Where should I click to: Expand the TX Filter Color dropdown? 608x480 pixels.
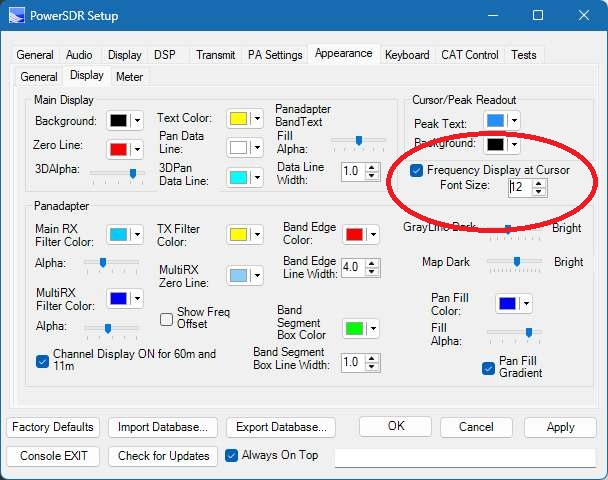pos(257,234)
